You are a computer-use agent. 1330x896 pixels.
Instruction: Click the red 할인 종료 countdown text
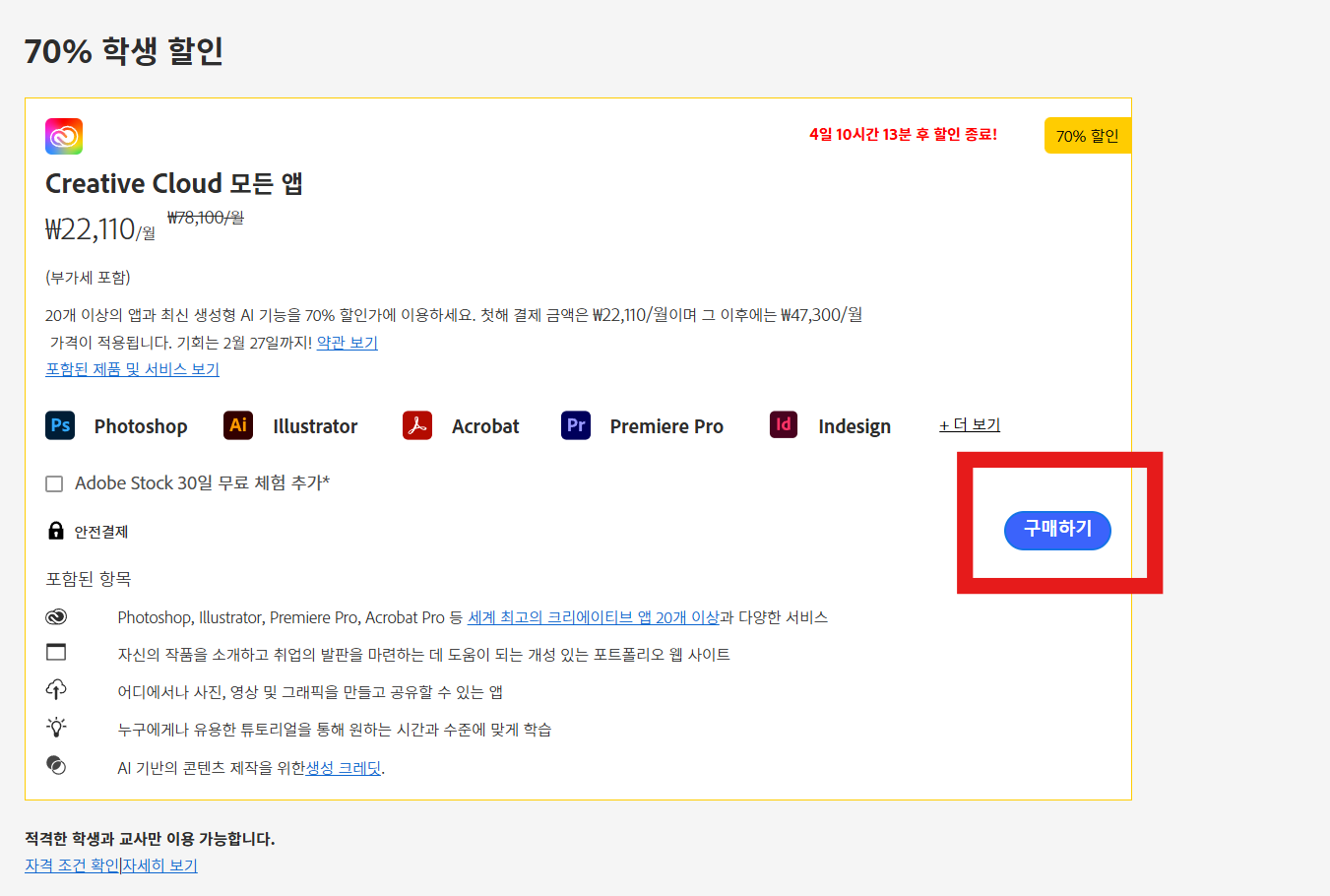point(903,134)
